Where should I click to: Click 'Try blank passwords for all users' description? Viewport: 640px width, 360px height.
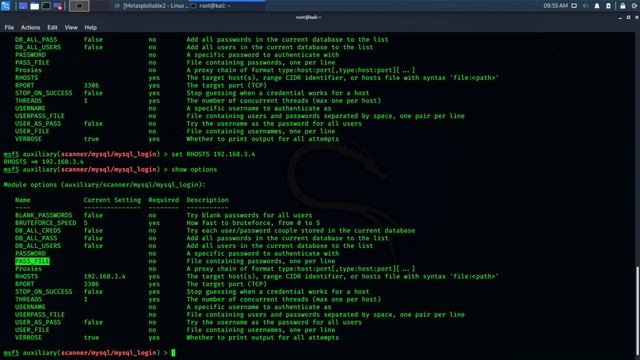pos(249,215)
